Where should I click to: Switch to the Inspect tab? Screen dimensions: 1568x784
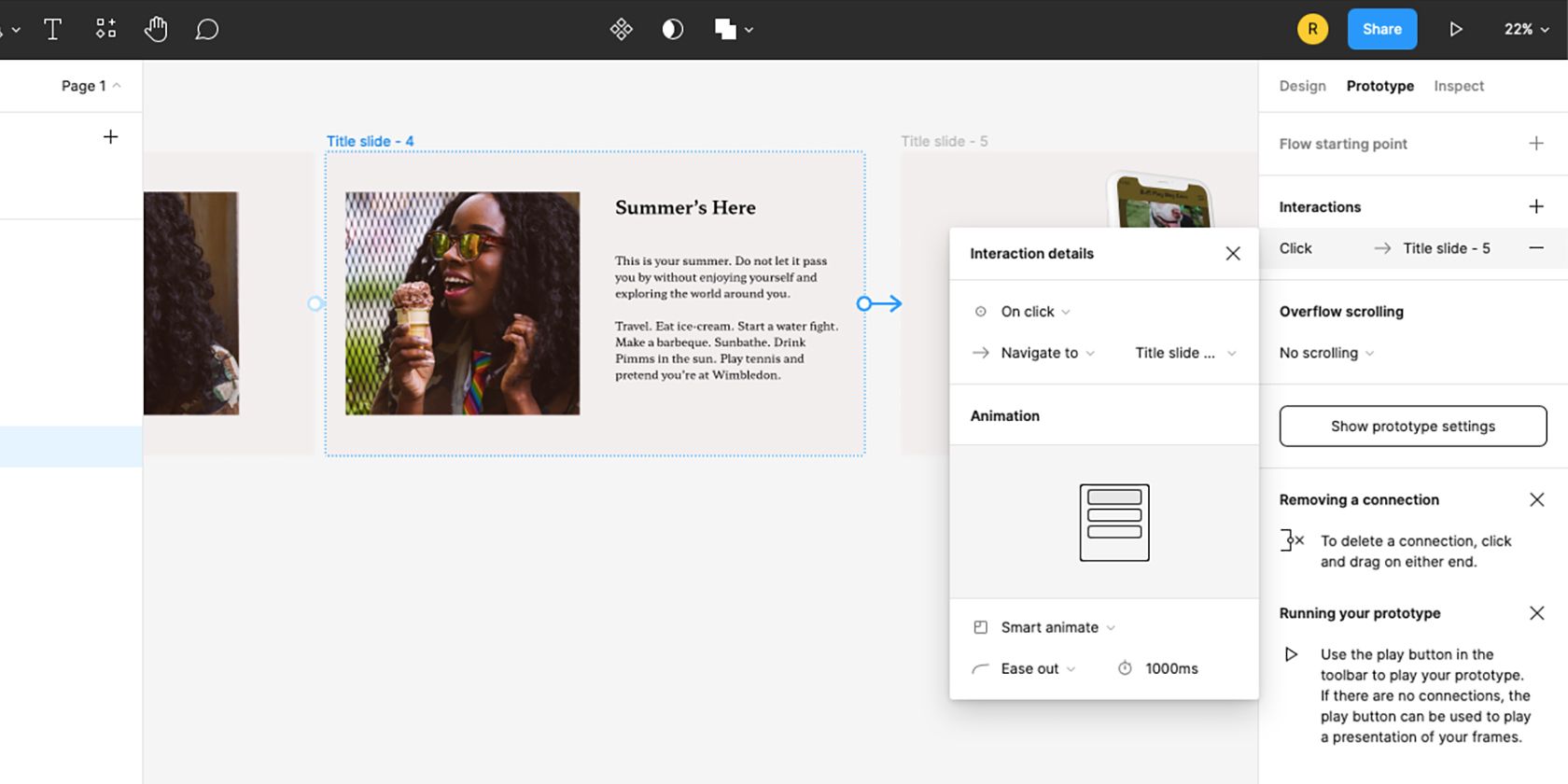[x=1458, y=86]
